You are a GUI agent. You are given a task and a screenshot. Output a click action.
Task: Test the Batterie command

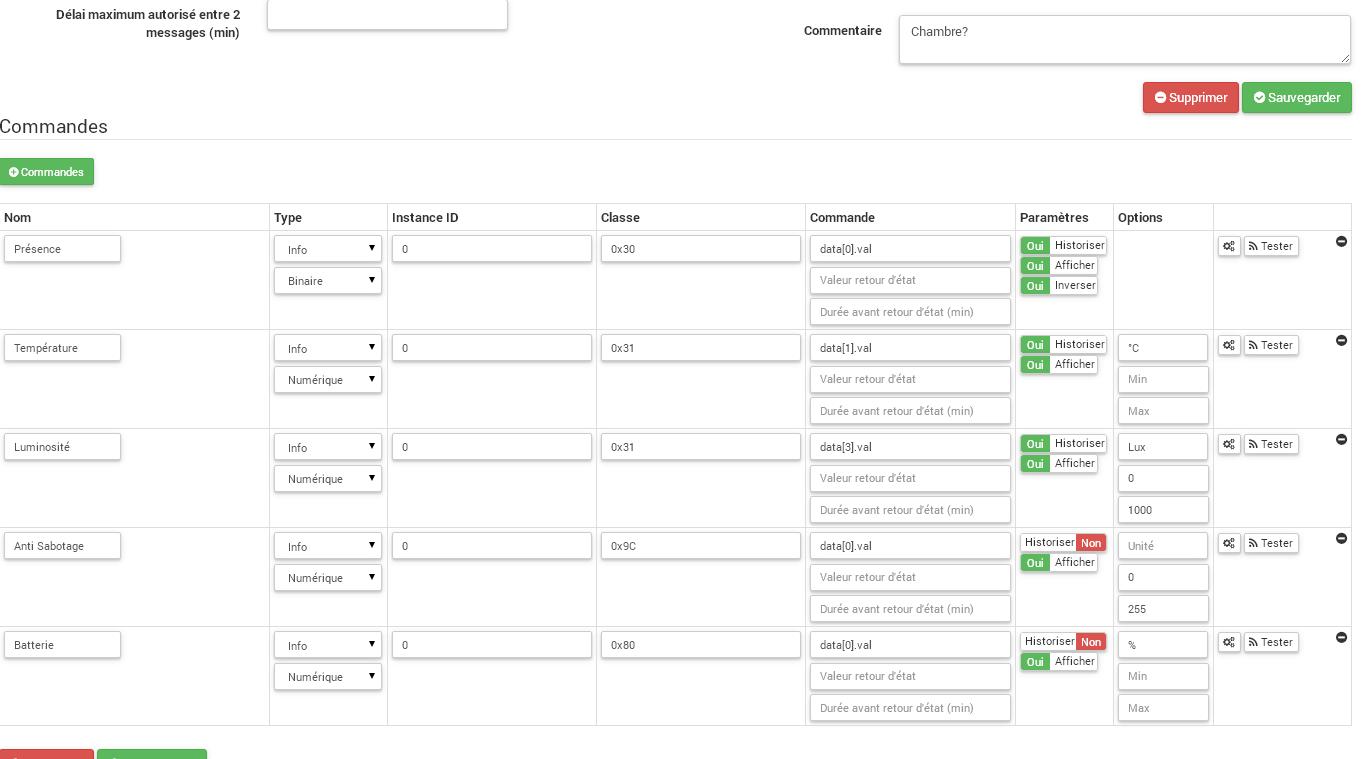(x=1271, y=642)
